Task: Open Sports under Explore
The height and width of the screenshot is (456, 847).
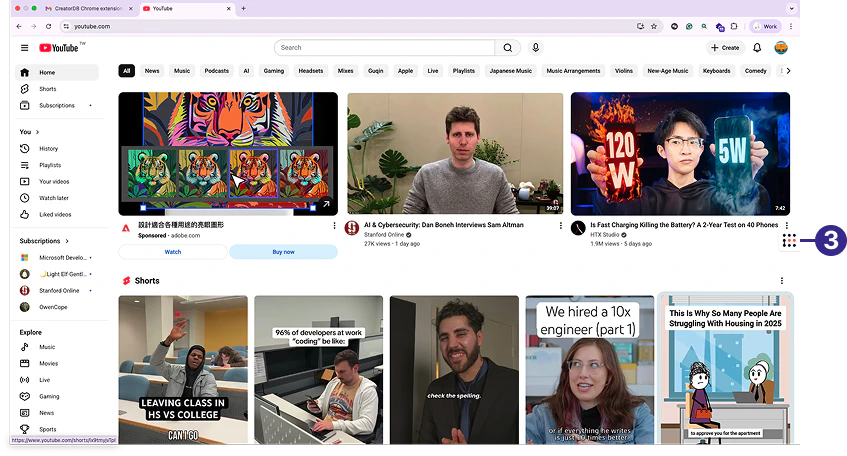Action: (x=56, y=429)
